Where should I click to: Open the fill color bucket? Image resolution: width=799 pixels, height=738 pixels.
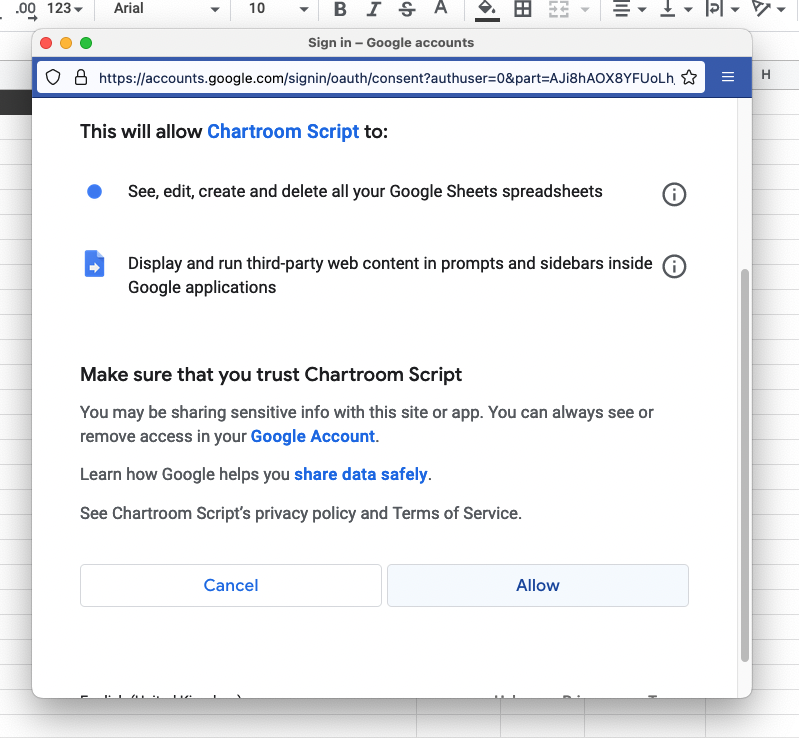pos(486,9)
